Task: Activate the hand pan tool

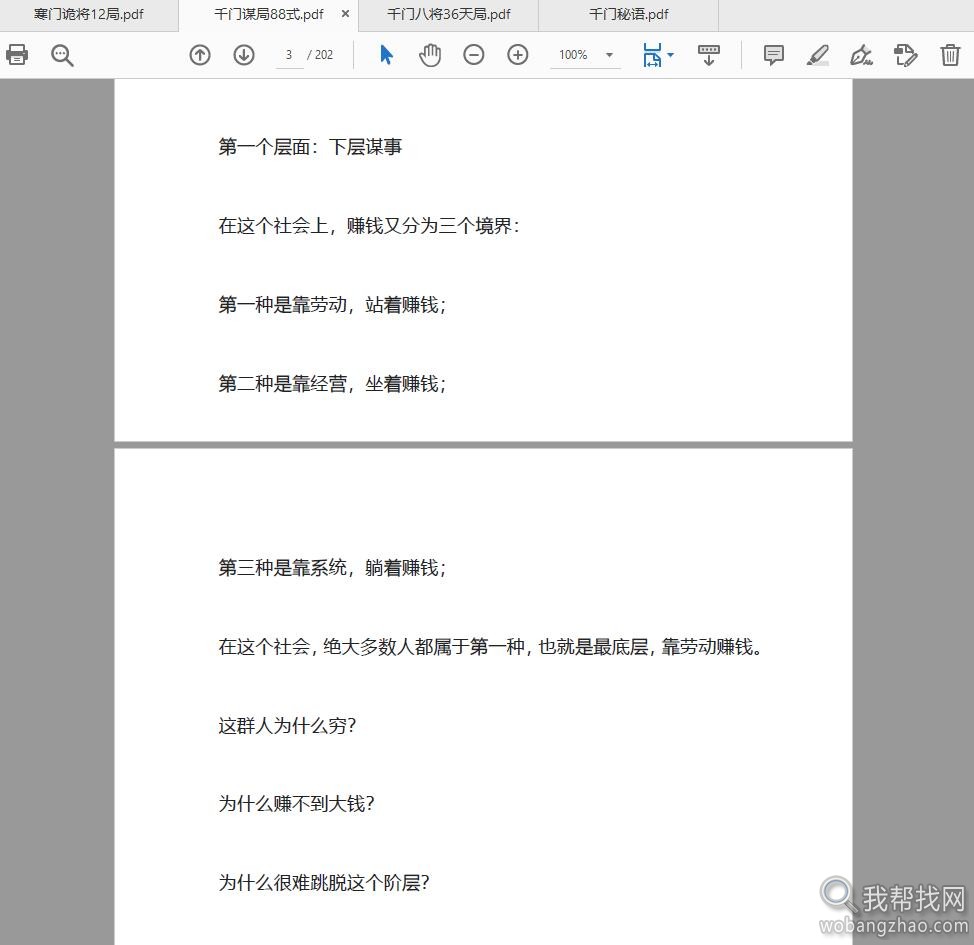Action: pyautogui.click(x=430, y=55)
